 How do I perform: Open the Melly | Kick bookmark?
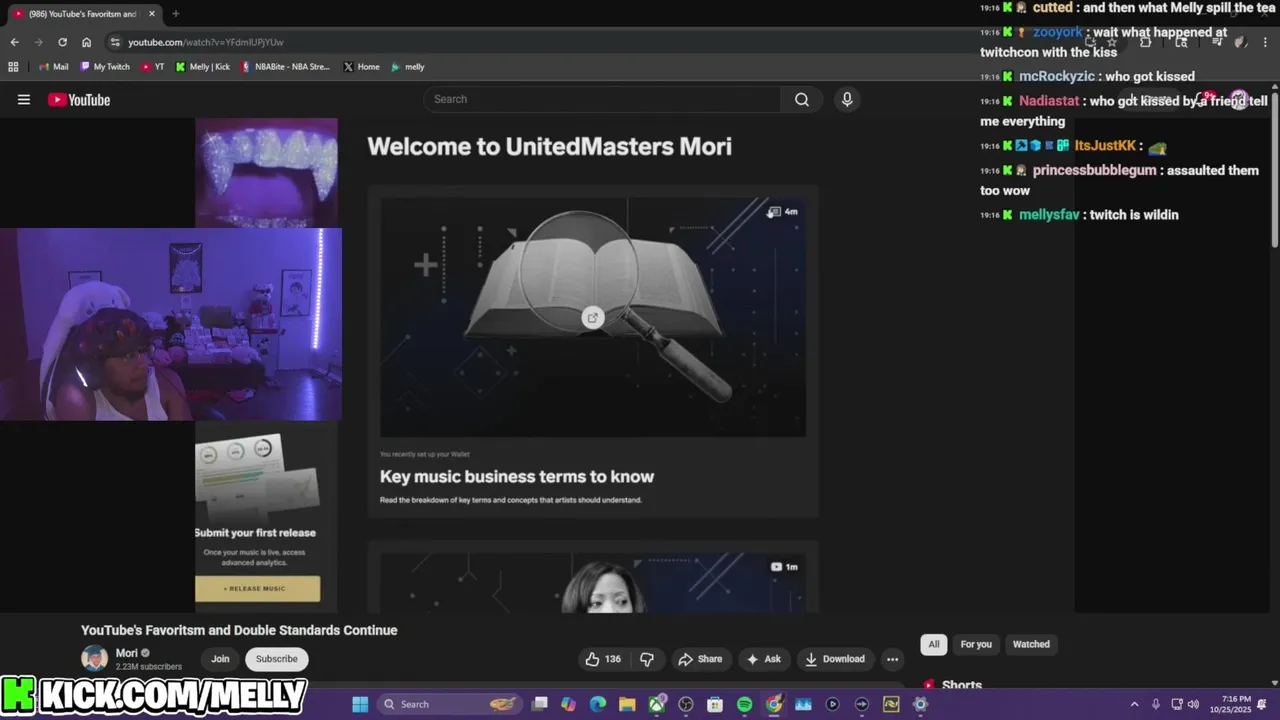point(202,67)
